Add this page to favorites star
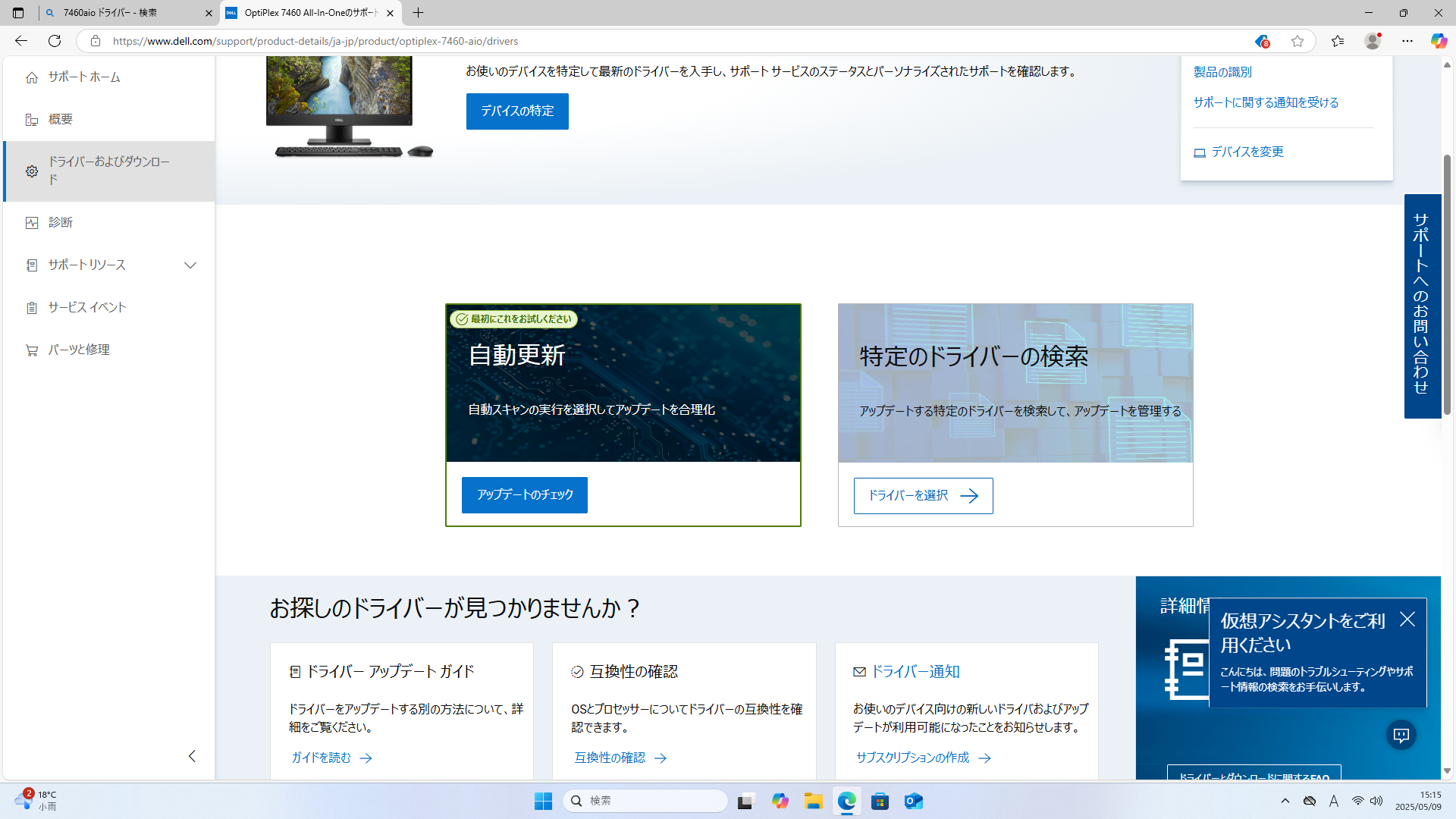 [x=1298, y=41]
